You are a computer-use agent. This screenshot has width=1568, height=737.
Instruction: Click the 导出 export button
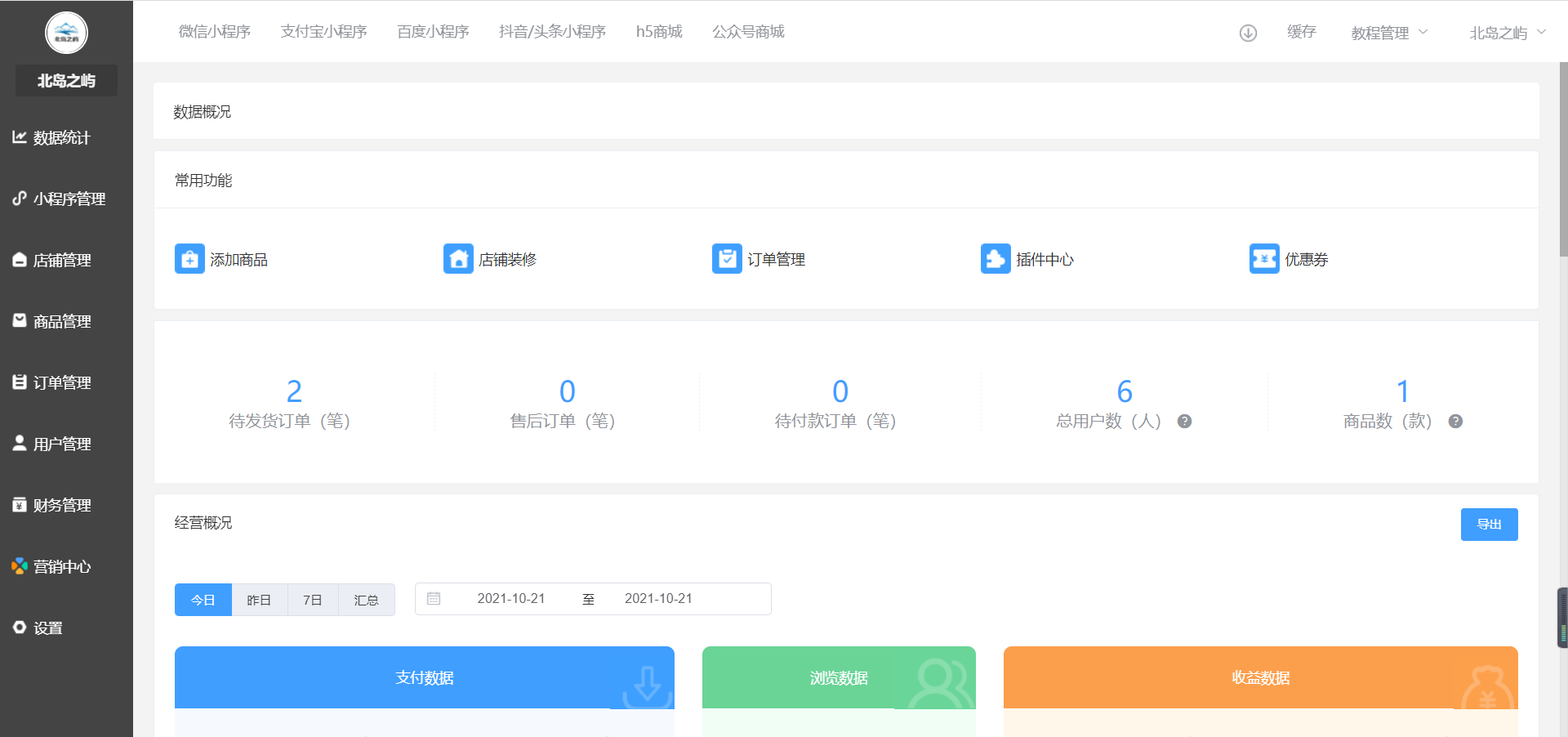click(x=1489, y=524)
